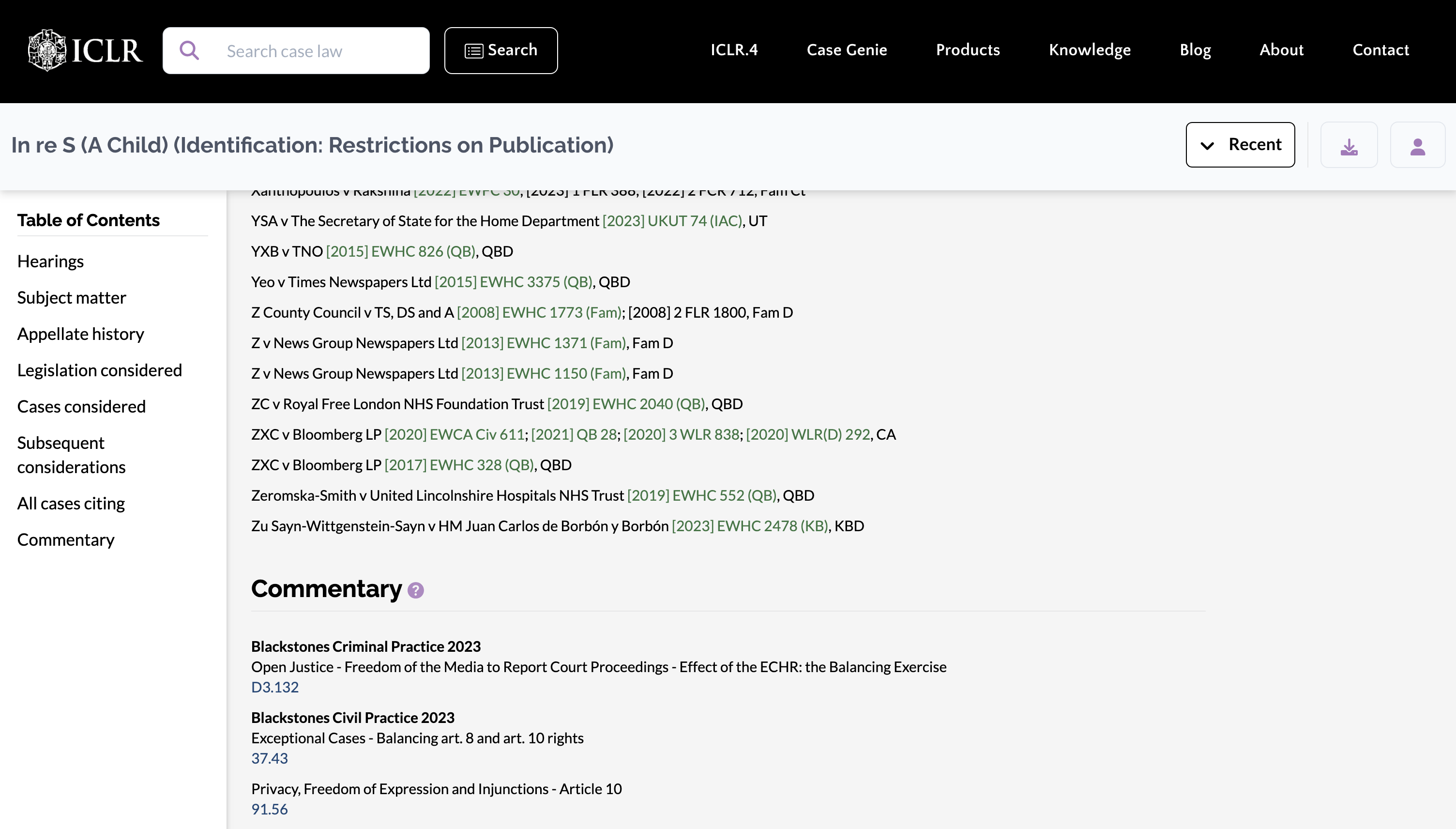This screenshot has height=829, width=1456.
Task: Click the ICLR logo in the header
Action: click(x=84, y=50)
